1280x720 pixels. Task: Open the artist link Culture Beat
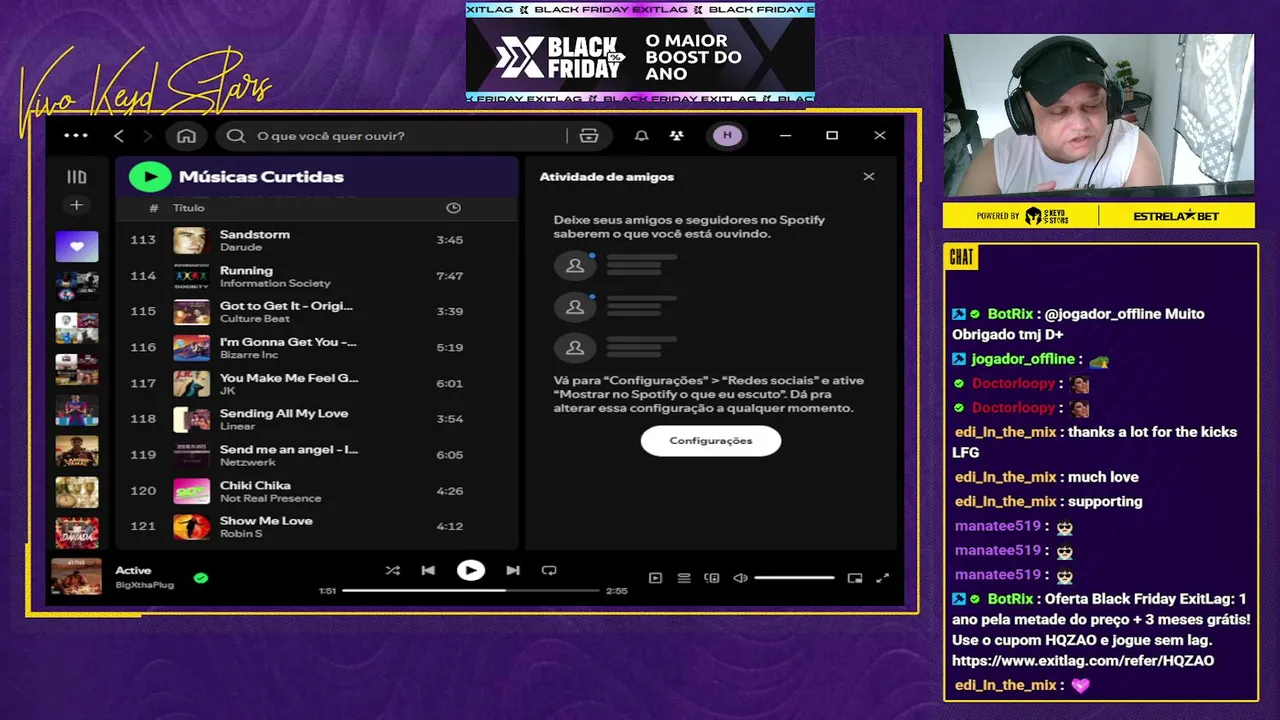(255, 319)
